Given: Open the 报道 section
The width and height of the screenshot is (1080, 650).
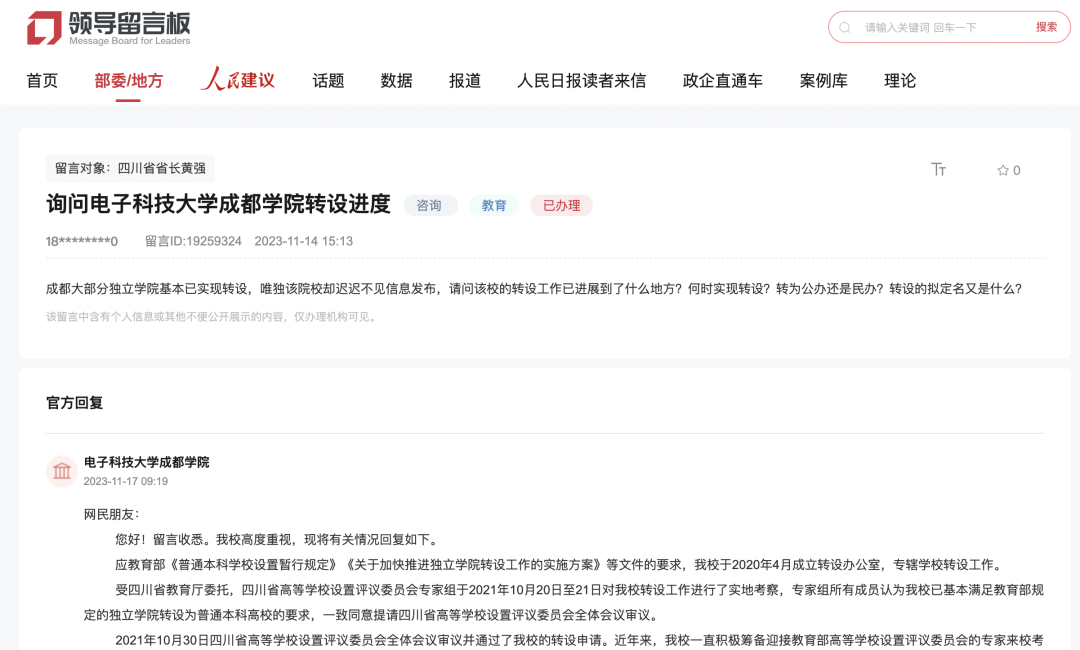Looking at the screenshot, I should [464, 80].
